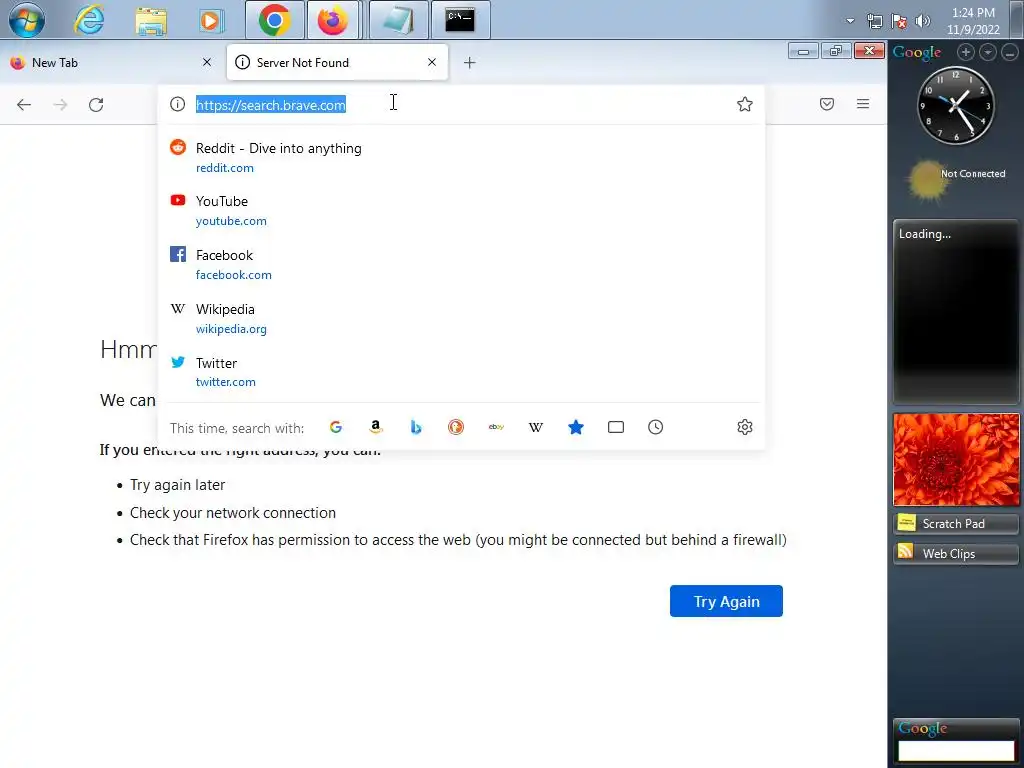Click the Google sidebar search box
Screen dimensions: 1024x768
[x=956, y=750]
